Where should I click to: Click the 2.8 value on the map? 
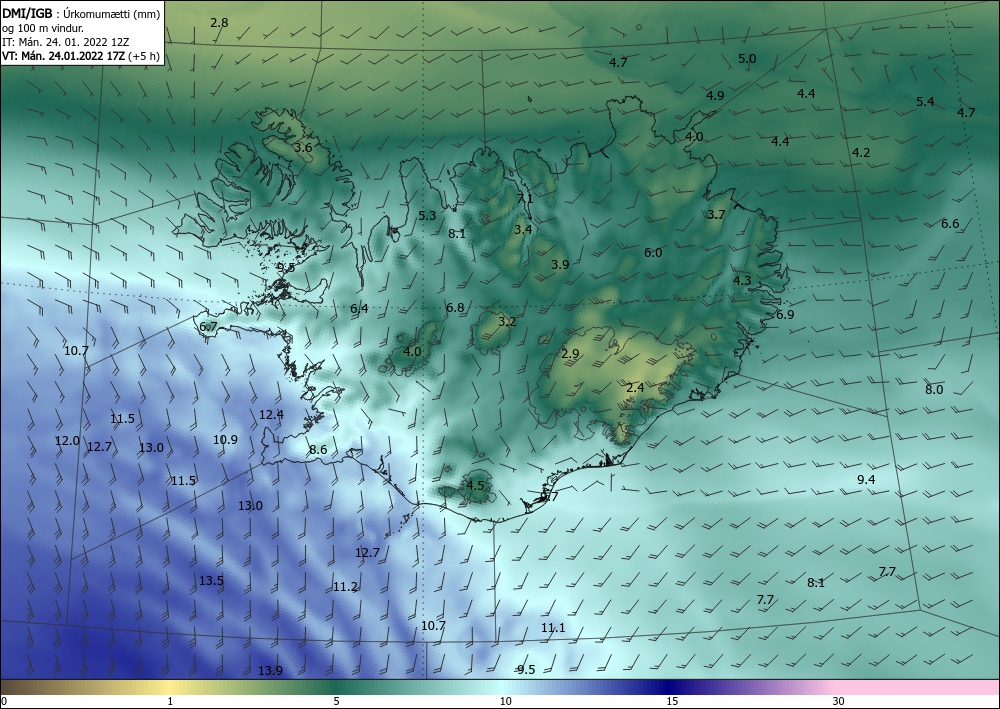pos(219,22)
